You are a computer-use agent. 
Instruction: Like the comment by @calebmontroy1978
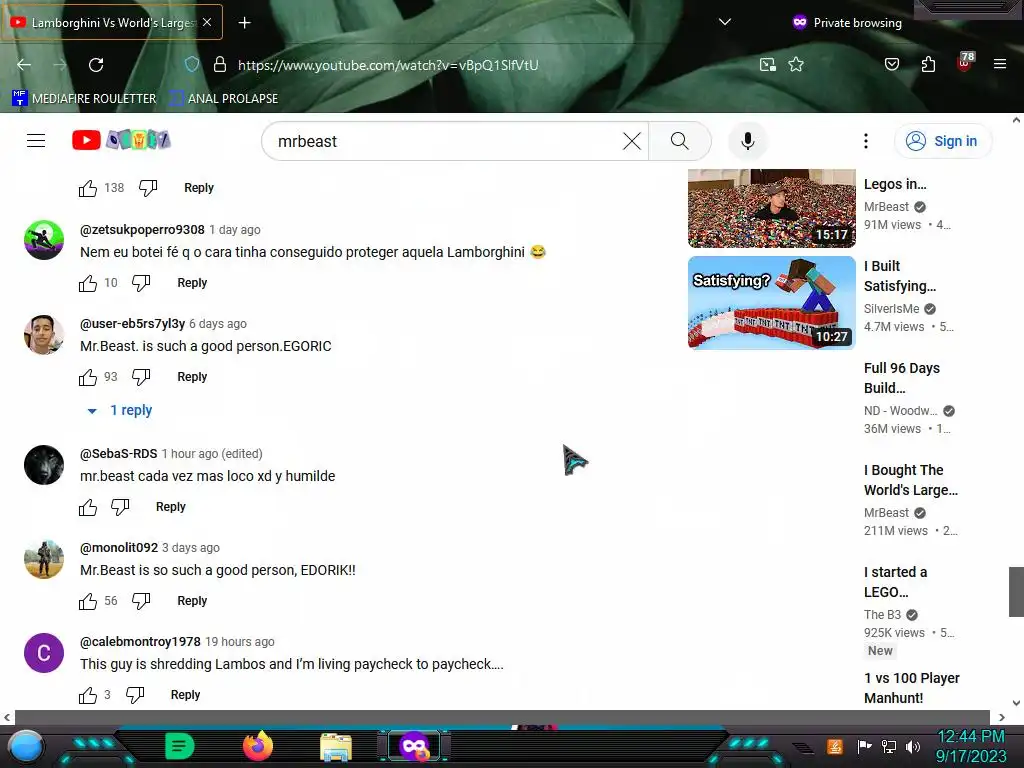pos(88,695)
